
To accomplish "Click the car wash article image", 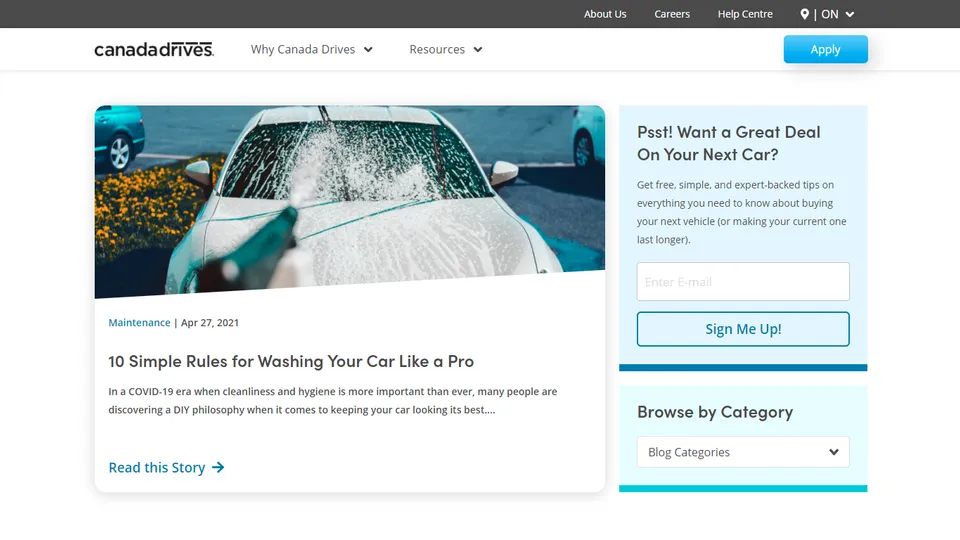I will (350, 201).
